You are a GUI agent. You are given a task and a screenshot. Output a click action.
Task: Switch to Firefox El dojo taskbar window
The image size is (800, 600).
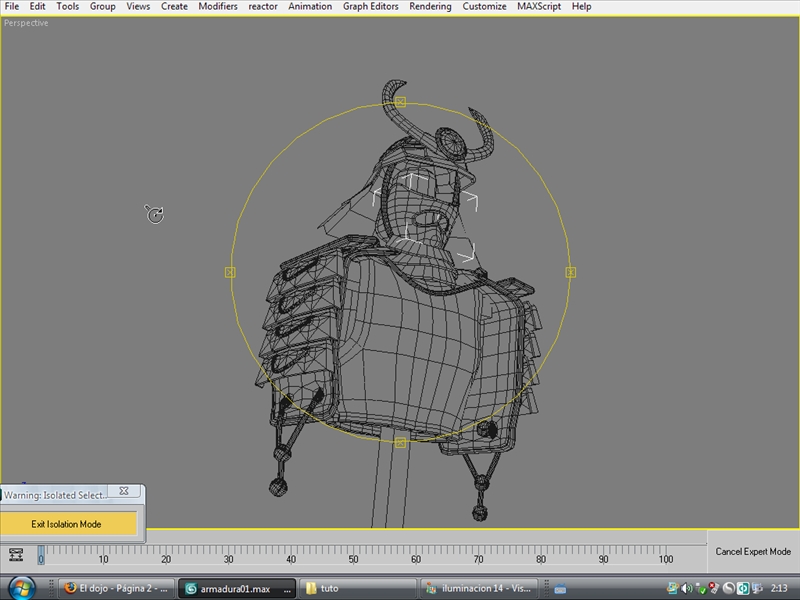pyautogui.click(x=116, y=588)
